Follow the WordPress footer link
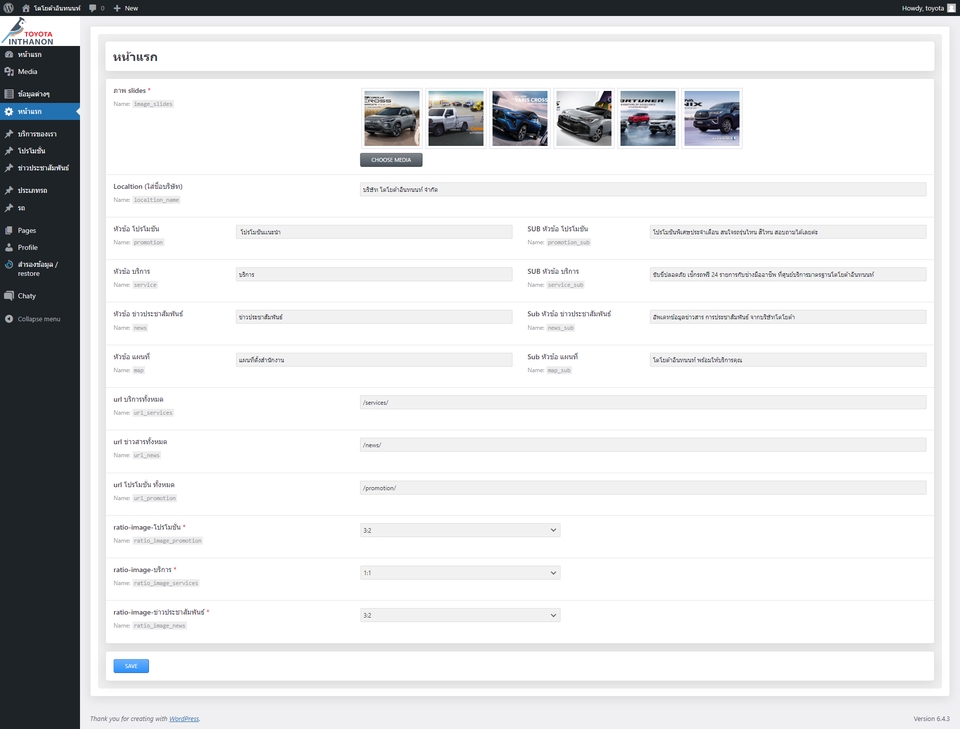Image resolution: width=960 pixels, height=729 pixels. pos(184,719)
